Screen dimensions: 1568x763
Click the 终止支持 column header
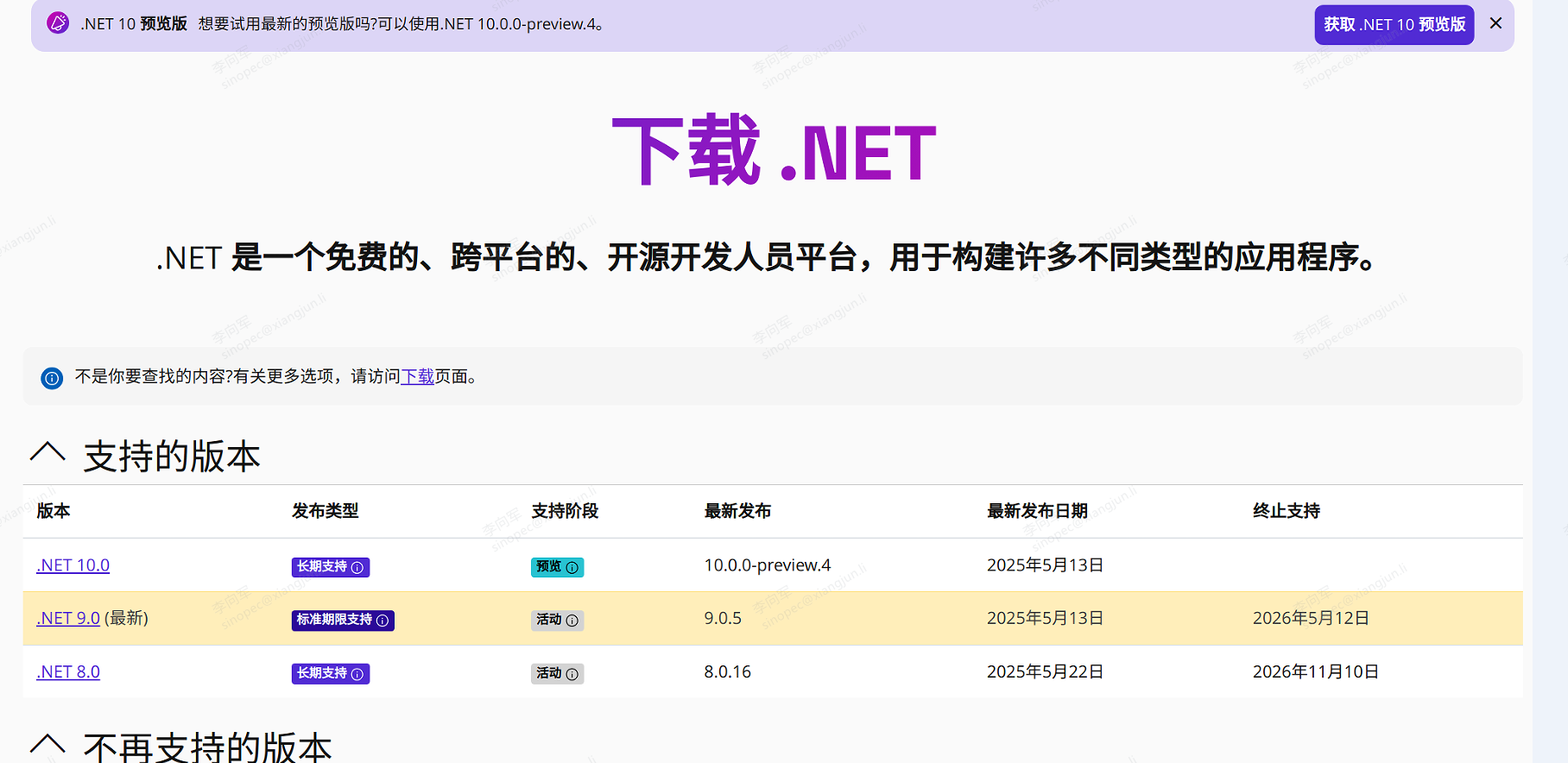pyautogui.click(x=1287, y=511)
